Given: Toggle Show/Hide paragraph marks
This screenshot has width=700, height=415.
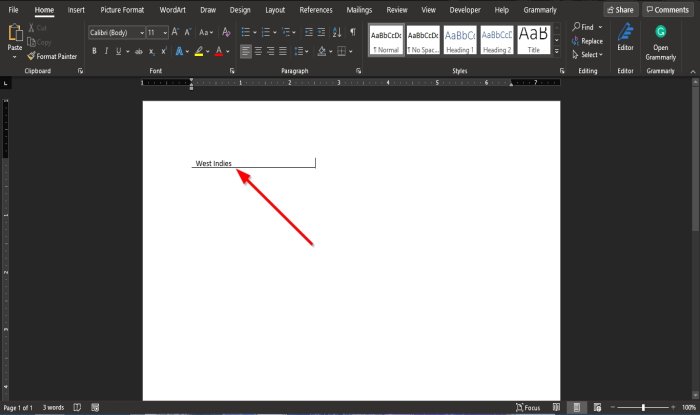Looking at the screenshot, I should (x=352, y=32).
